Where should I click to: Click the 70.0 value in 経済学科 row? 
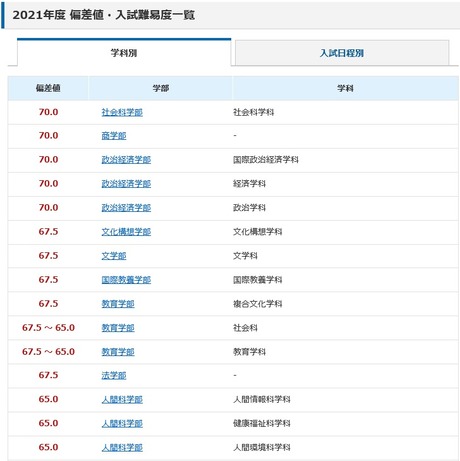coord(48,184)
